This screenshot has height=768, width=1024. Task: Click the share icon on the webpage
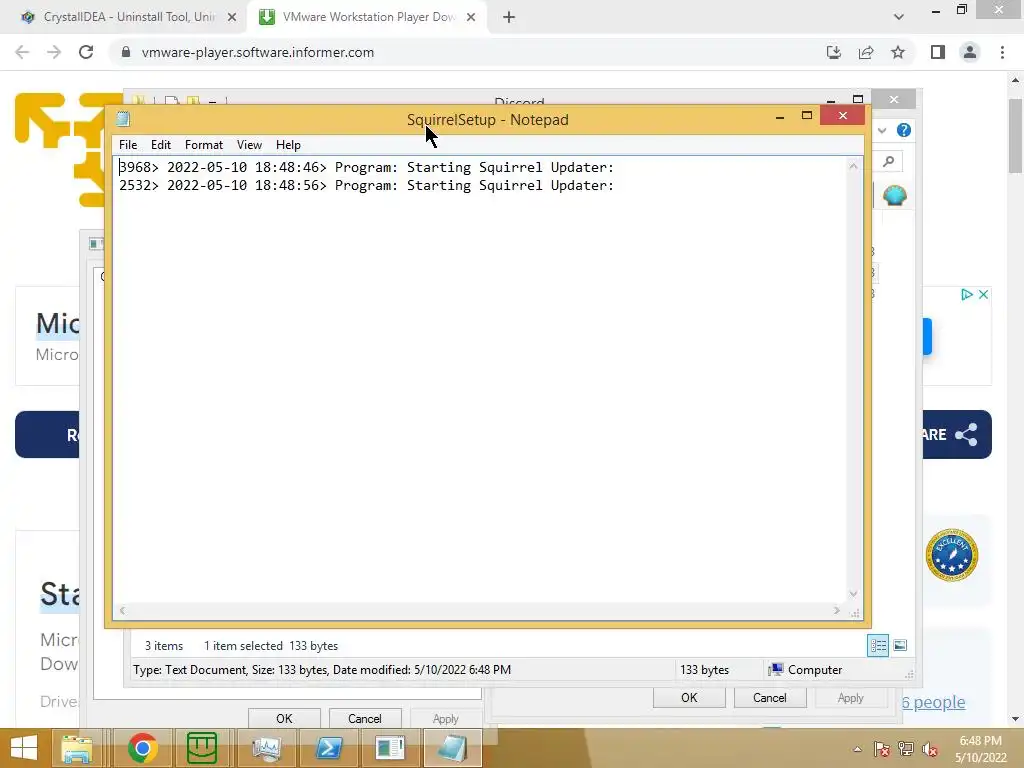tap(967, 435)
